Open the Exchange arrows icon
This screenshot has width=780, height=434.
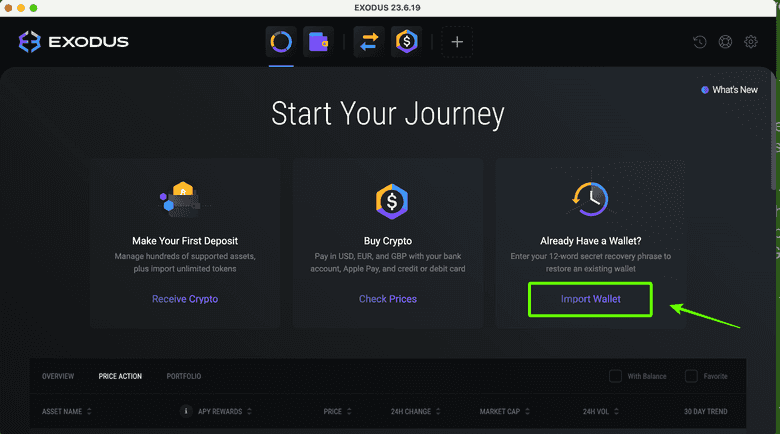pyautogui.click(x=368, y=42)
